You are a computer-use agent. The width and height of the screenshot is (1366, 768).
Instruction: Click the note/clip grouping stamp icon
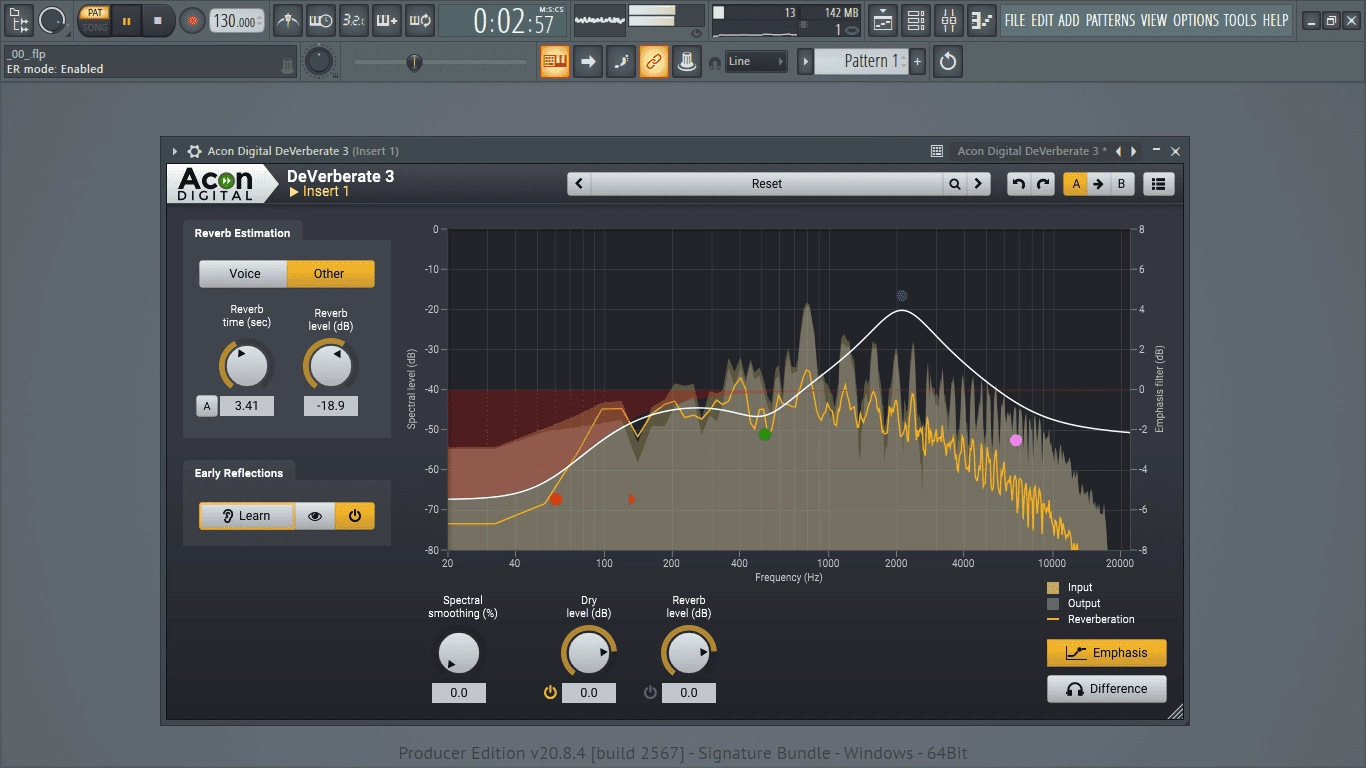click(x=686, y=62)
